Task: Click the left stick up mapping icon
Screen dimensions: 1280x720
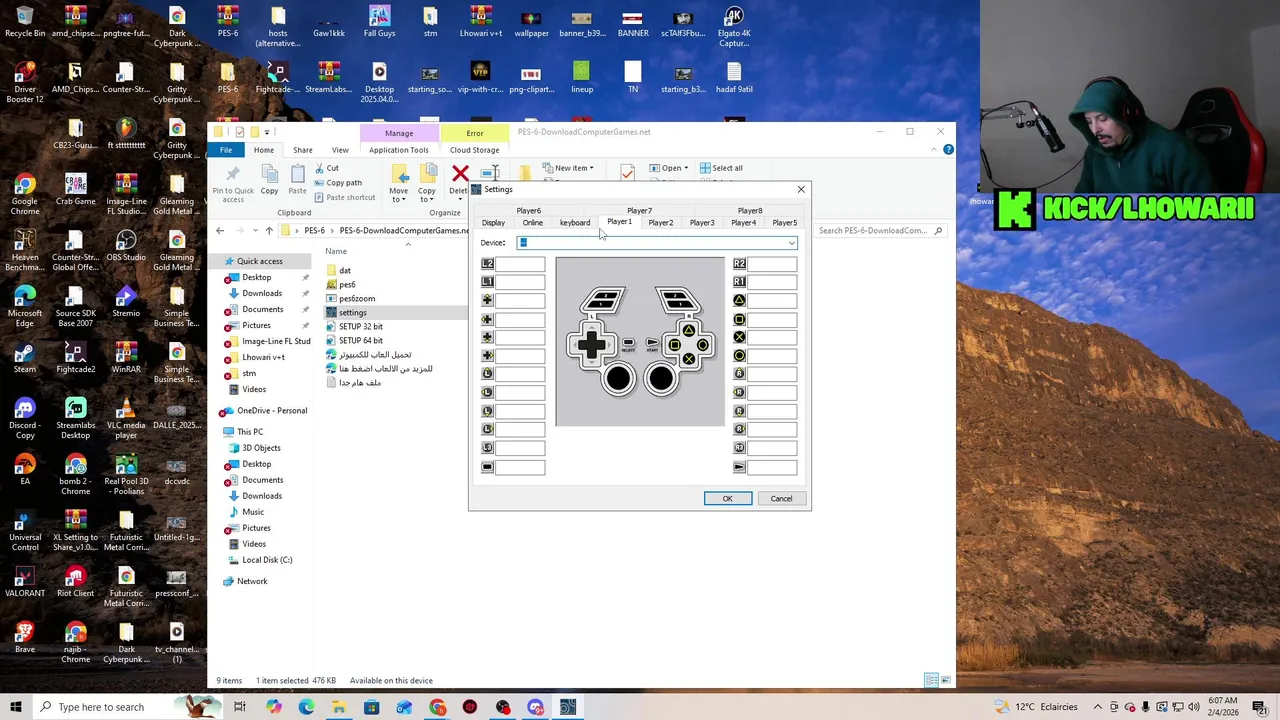Action: (x=487, y=374)
